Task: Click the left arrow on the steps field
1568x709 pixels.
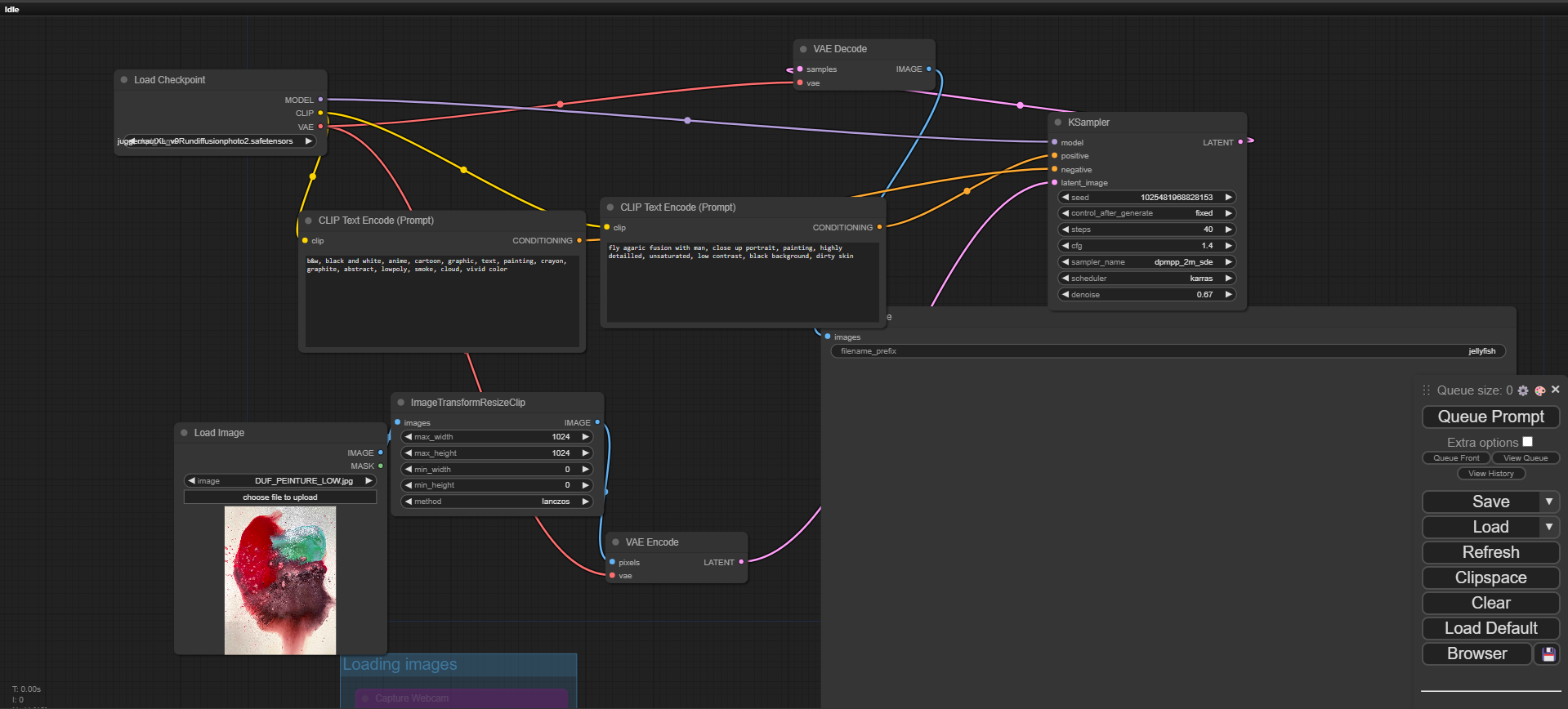Action: pyautogui.click(x=1065, y=230)
